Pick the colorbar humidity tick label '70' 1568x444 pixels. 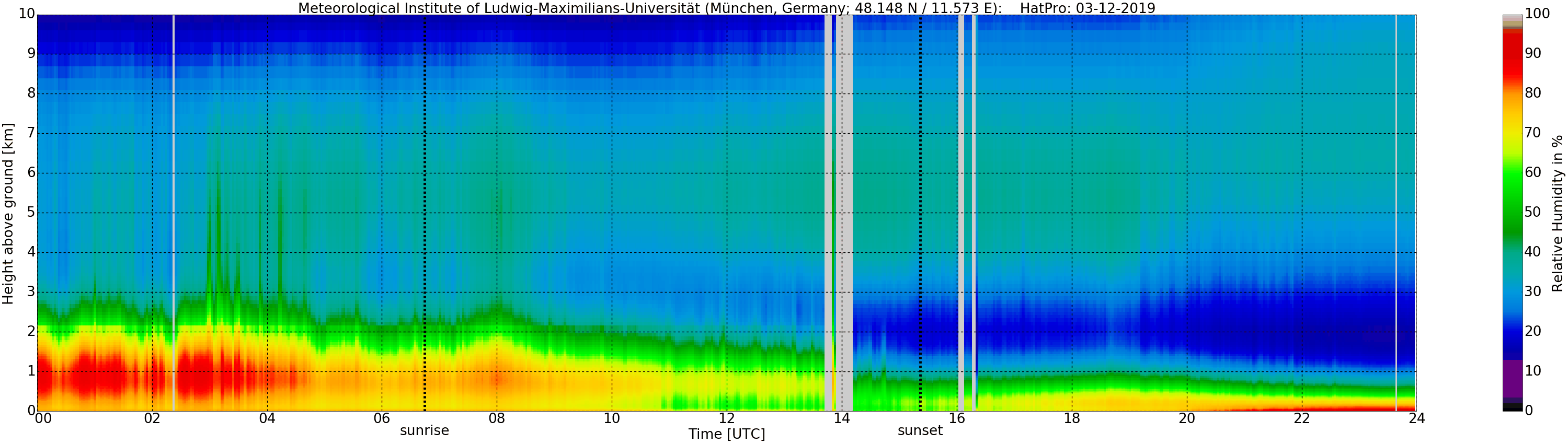[x=1532, y=133]
